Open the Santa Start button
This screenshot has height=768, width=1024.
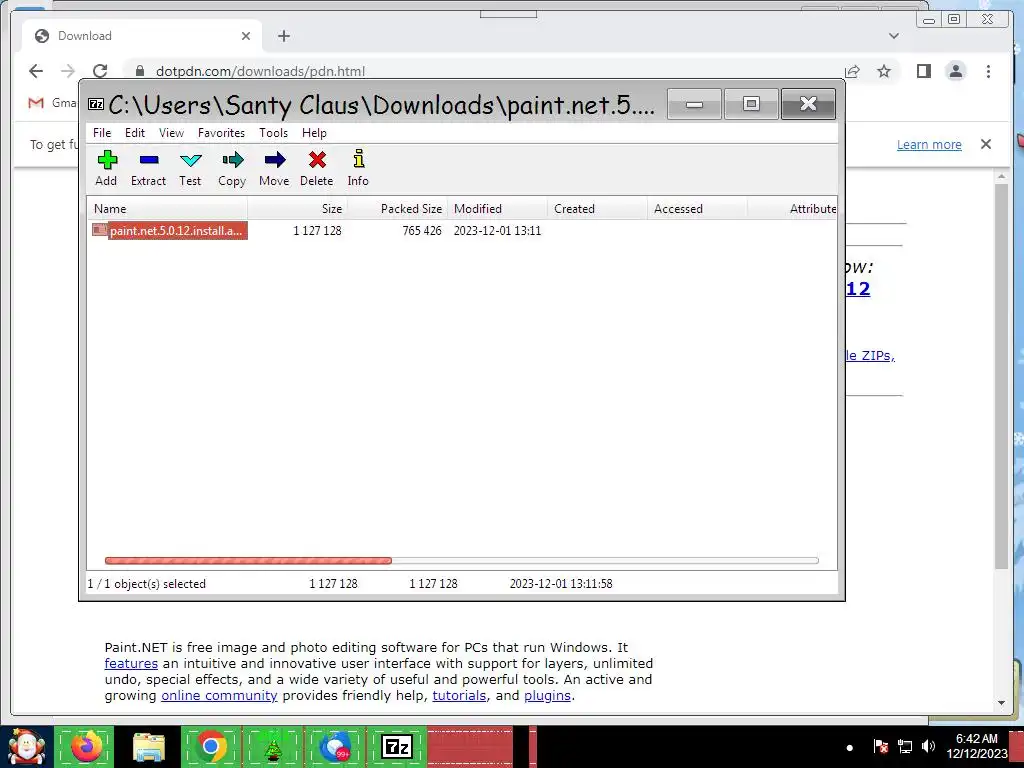click(27, 747)
